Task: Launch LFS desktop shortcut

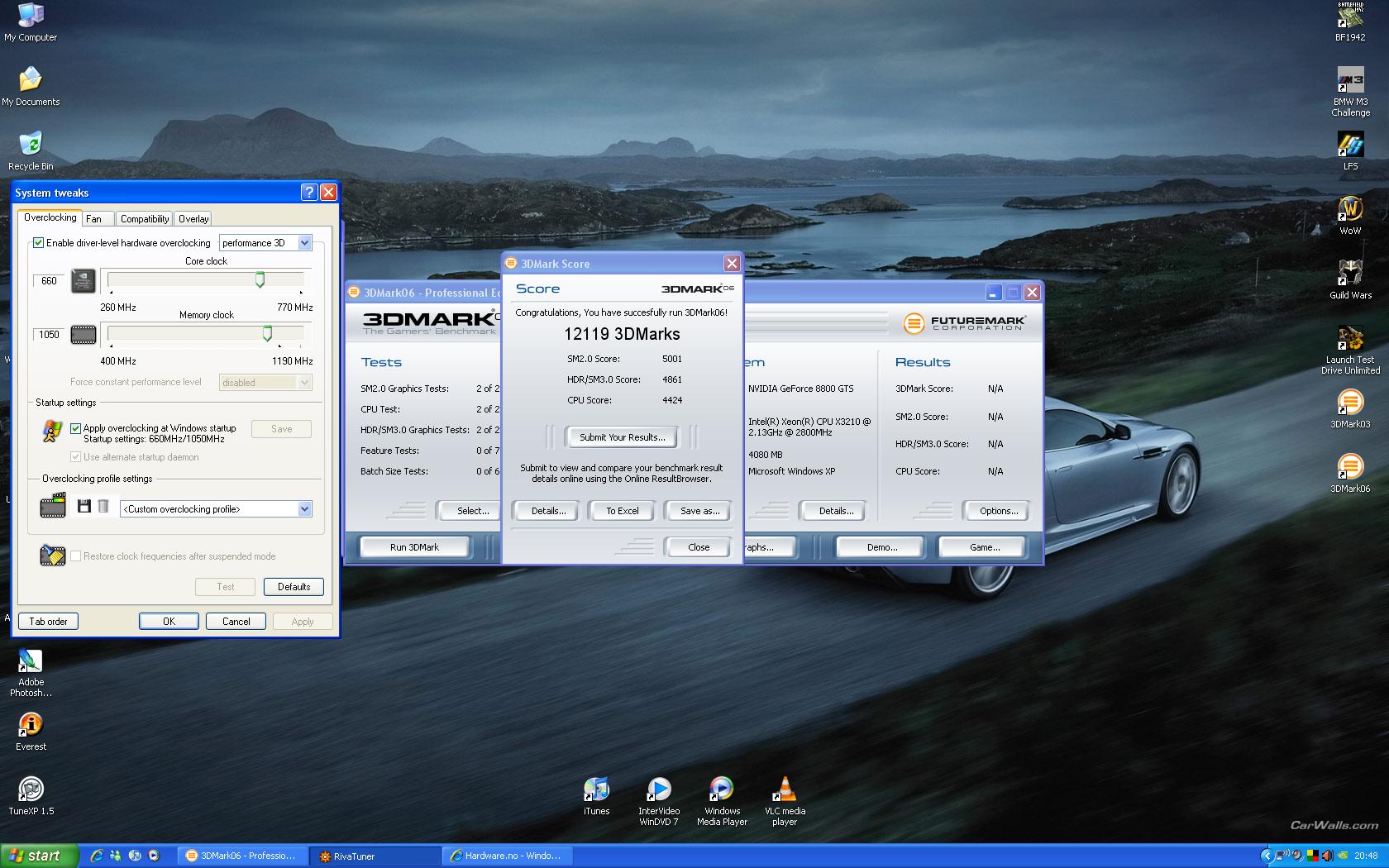Action: (x=1350, y=151)
